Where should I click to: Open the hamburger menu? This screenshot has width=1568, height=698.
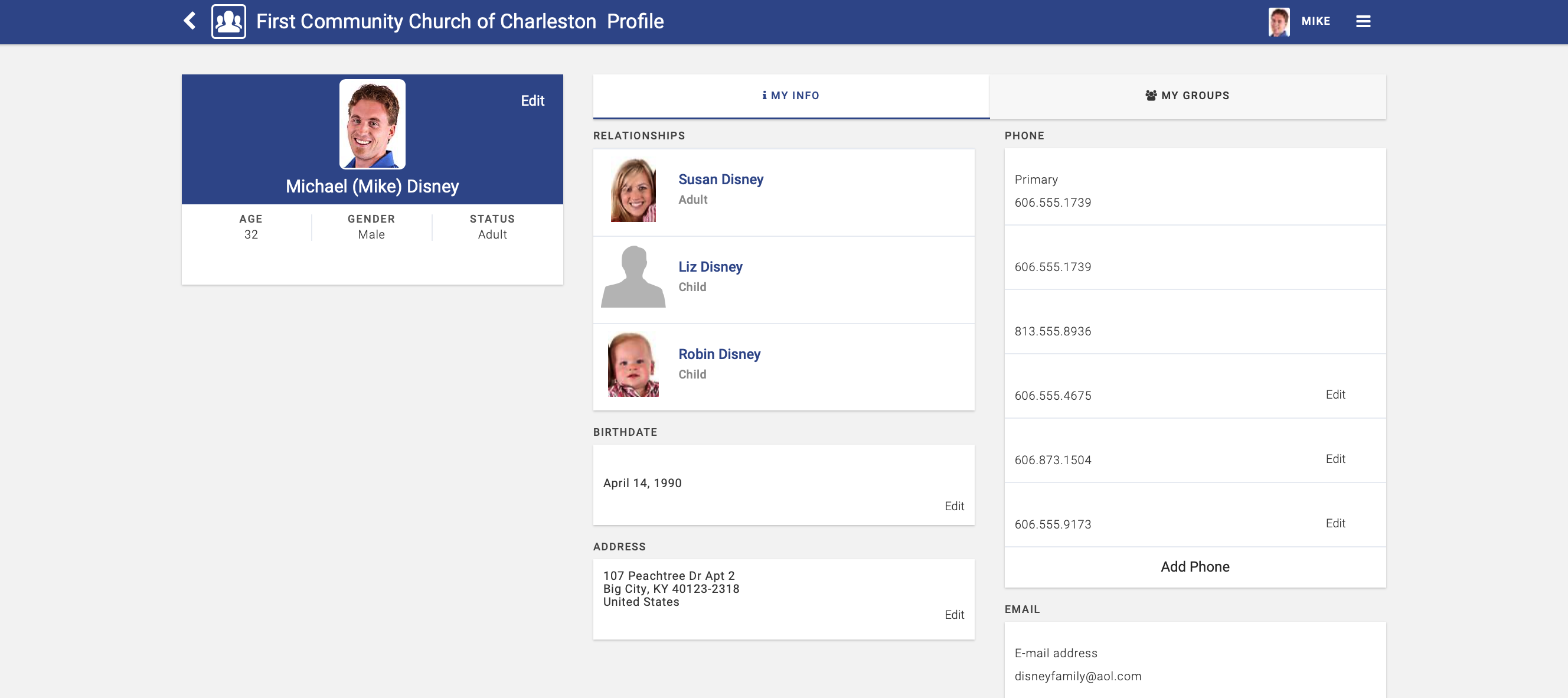click(x=1363, y=21)
